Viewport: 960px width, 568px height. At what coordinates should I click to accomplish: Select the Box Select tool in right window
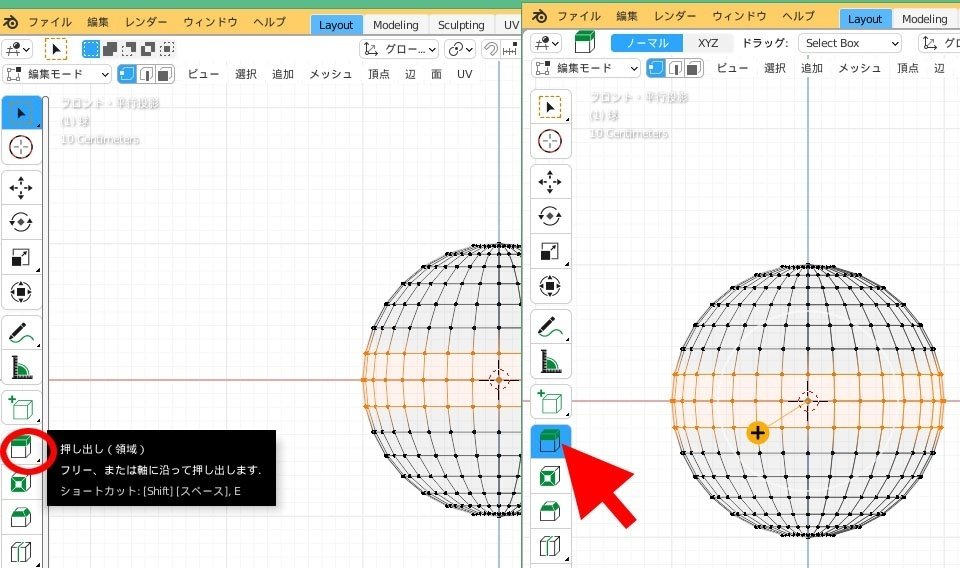coord(550,107)
